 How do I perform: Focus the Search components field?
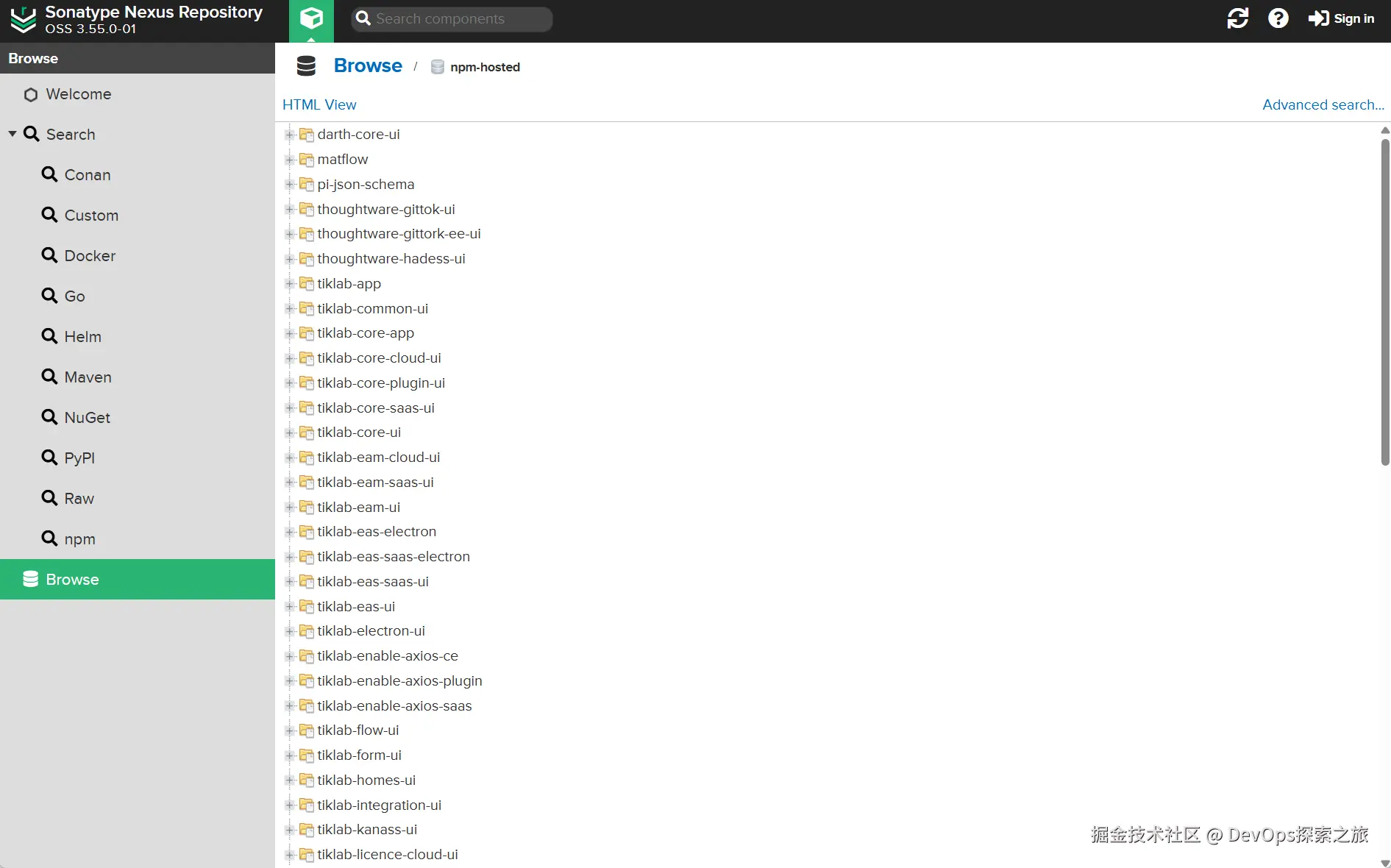point(452,19)
